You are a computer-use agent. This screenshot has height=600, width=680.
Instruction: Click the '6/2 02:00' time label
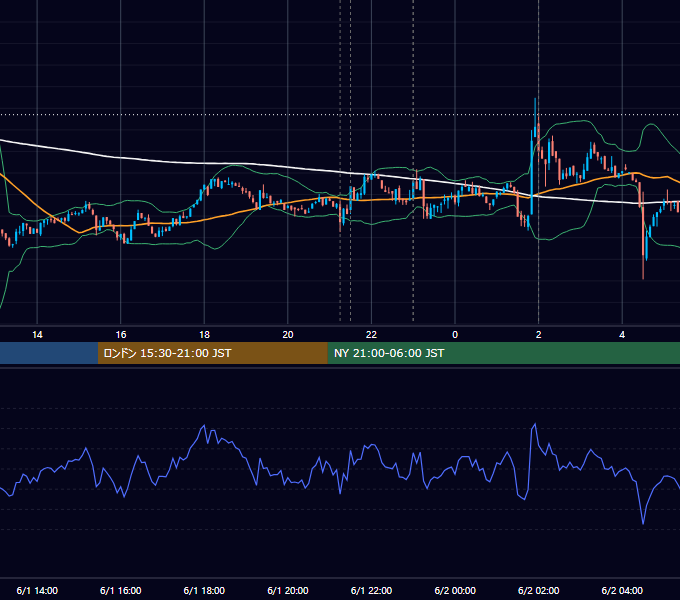pyautogui.click(x=539, y=590)
